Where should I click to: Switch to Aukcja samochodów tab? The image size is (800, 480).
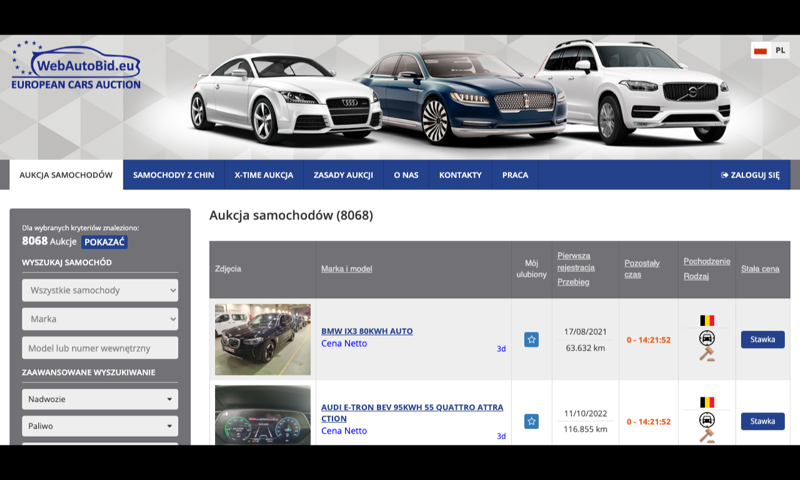coord(66,175)
